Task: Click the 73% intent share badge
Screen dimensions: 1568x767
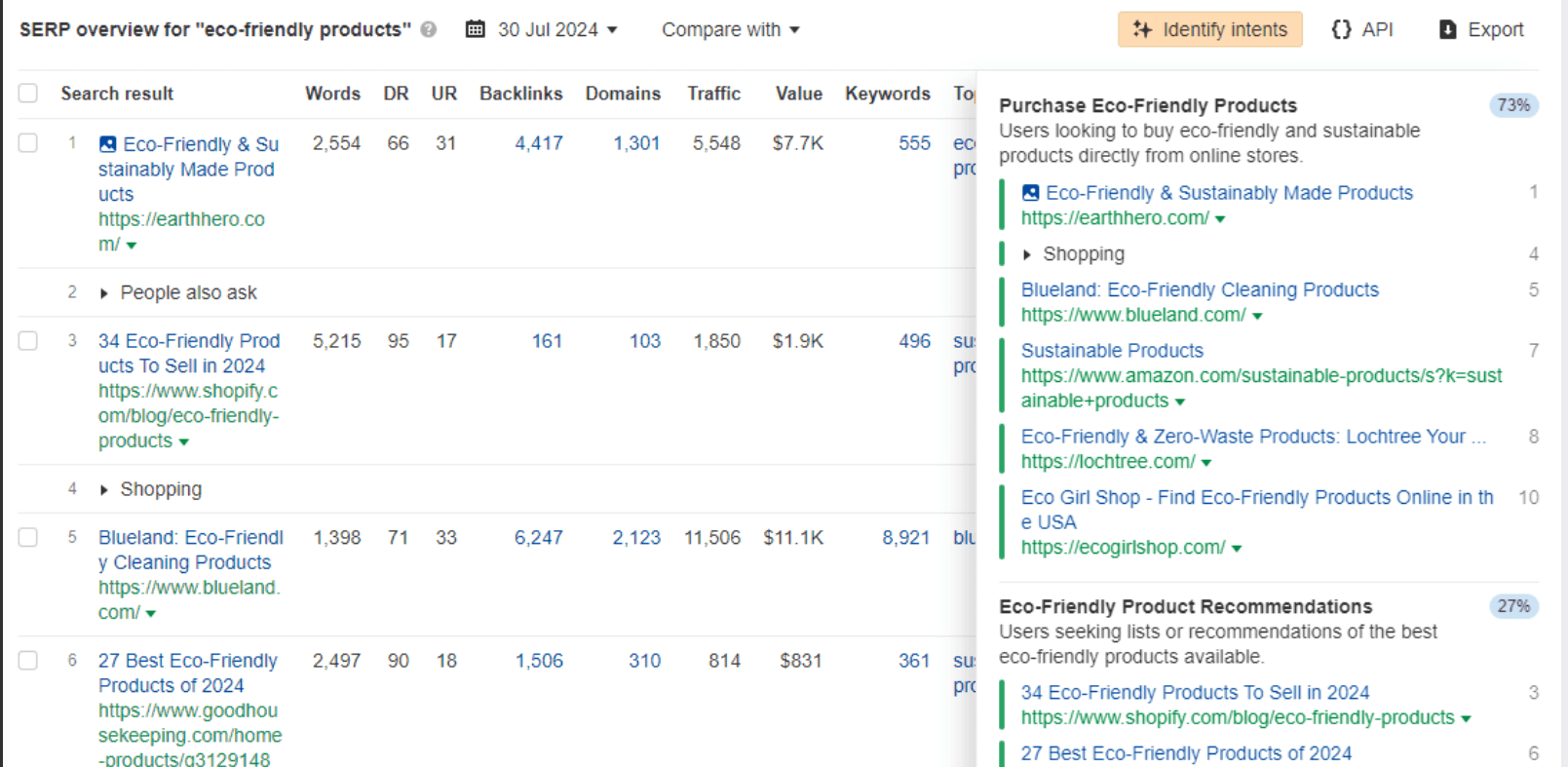Action: (x=1513, y=105)
